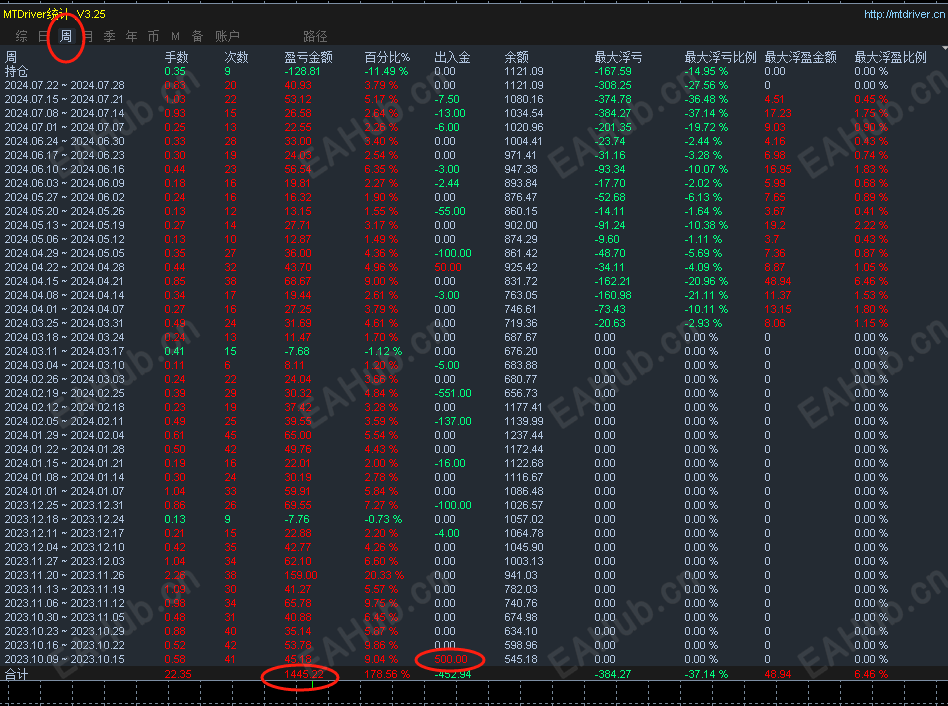Click the -137.00 withdrawal value
This screenshot has height=706, width=948.
point(453,421)
